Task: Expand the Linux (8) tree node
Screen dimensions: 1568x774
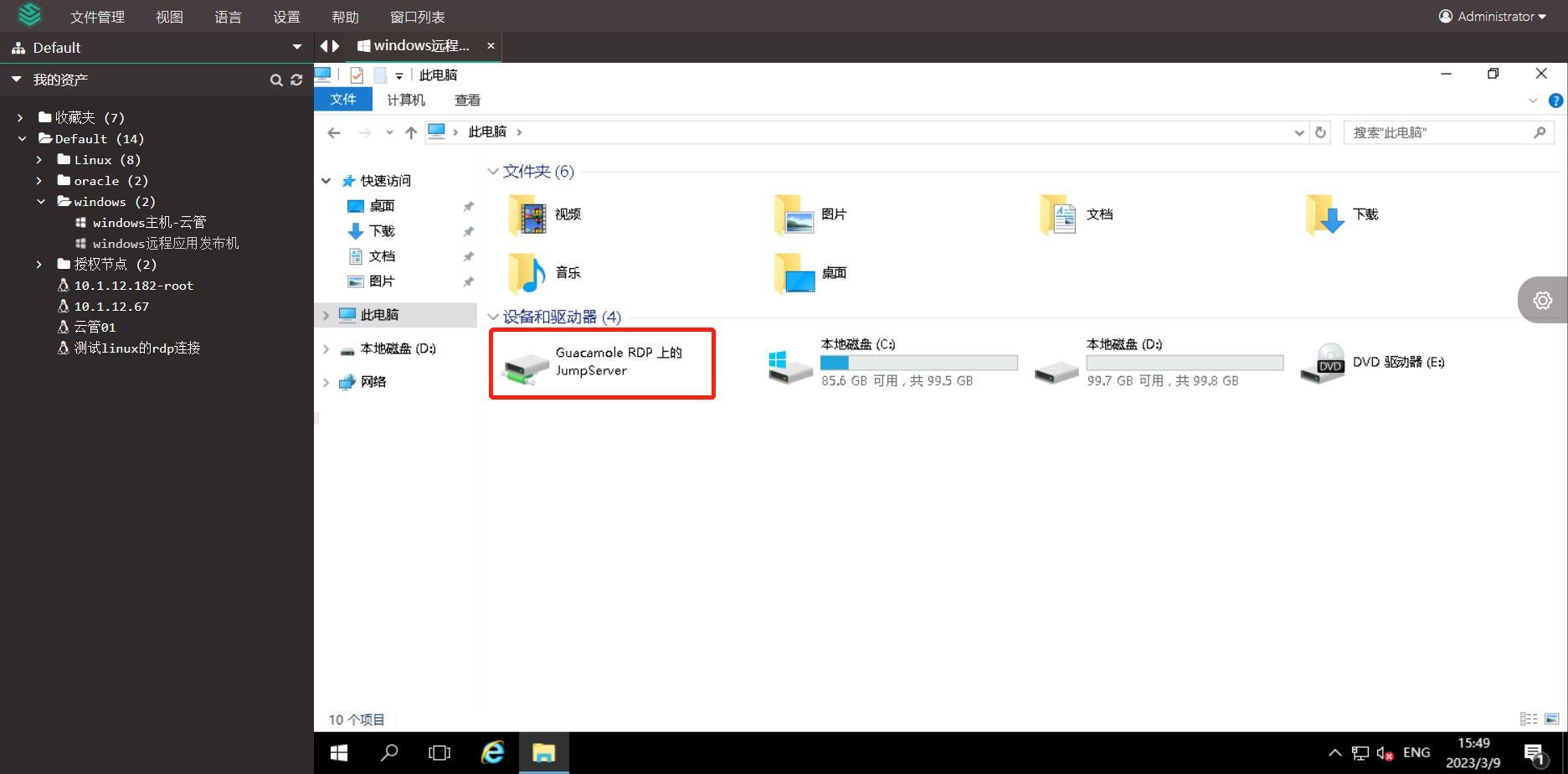Action: (x=39, y=159)
